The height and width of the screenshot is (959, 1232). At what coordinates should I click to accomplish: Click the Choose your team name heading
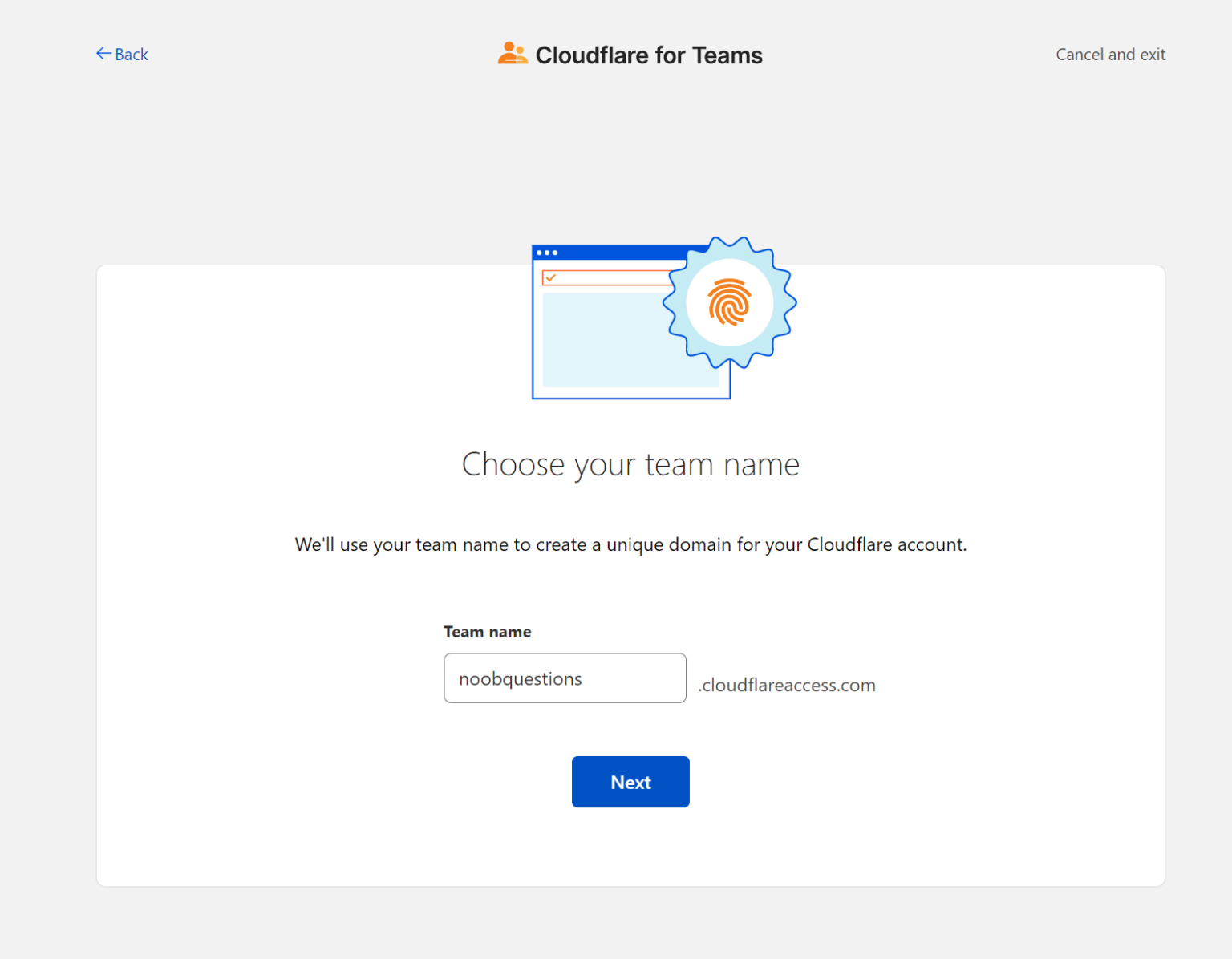[x=630, y=463]
